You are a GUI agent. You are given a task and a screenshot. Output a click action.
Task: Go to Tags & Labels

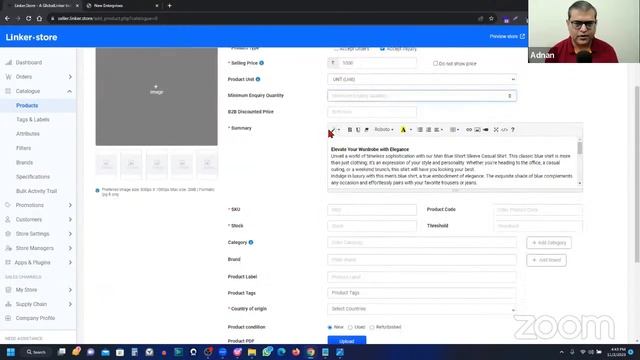click(33, 120)
